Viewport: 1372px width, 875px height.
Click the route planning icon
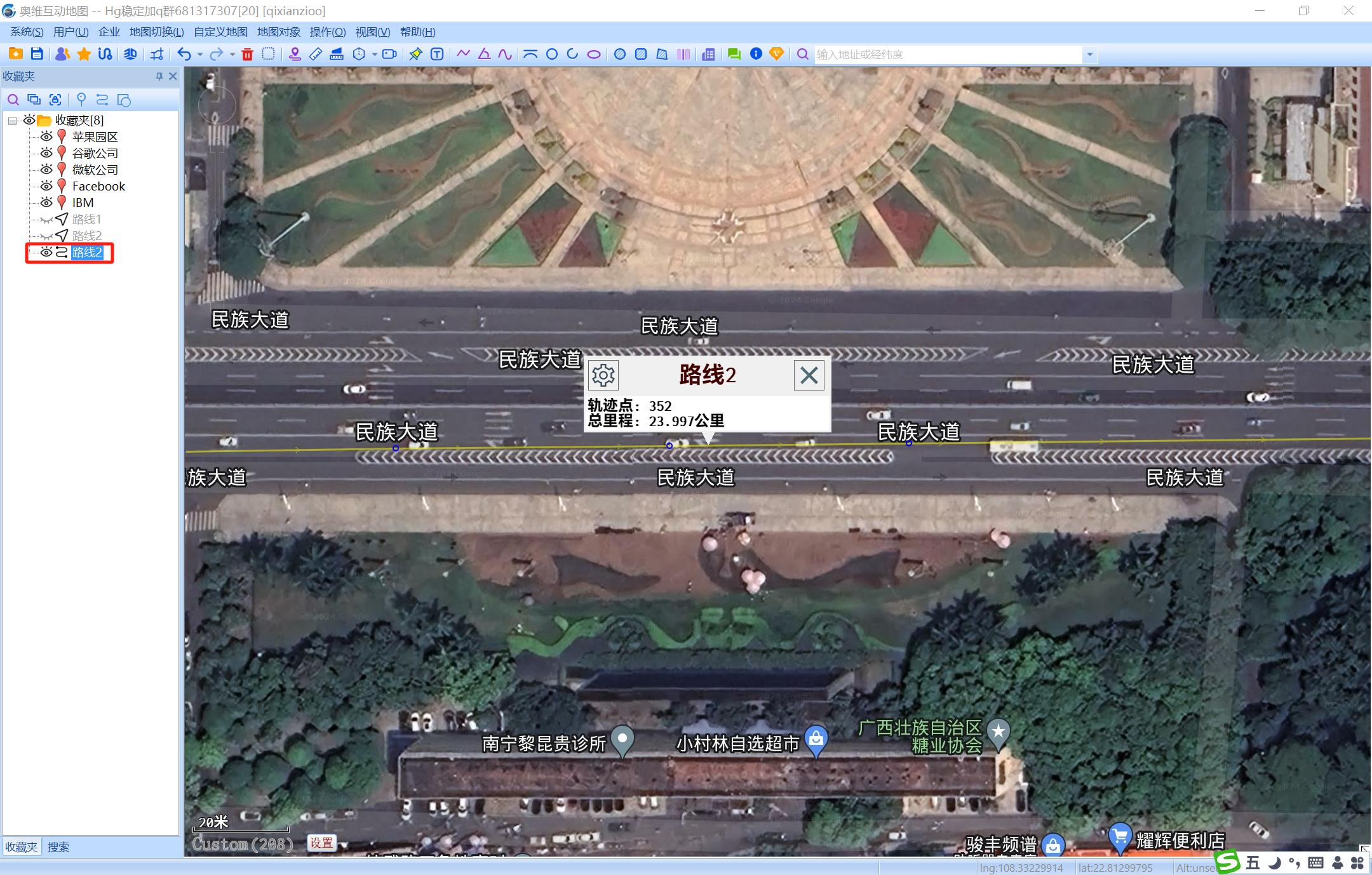coord(105,54)
